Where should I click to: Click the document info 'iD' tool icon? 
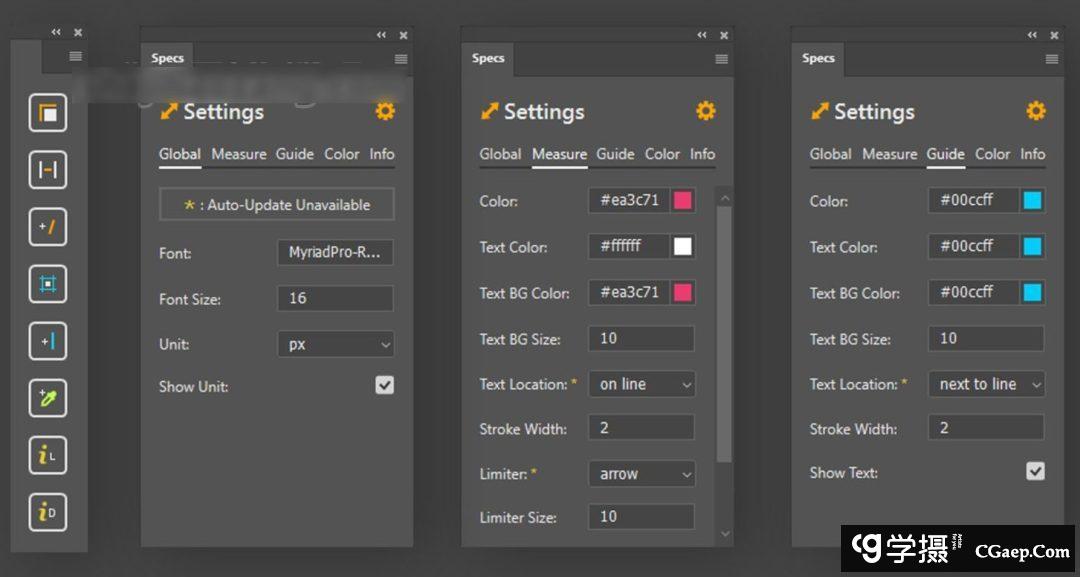pos(48,513)
